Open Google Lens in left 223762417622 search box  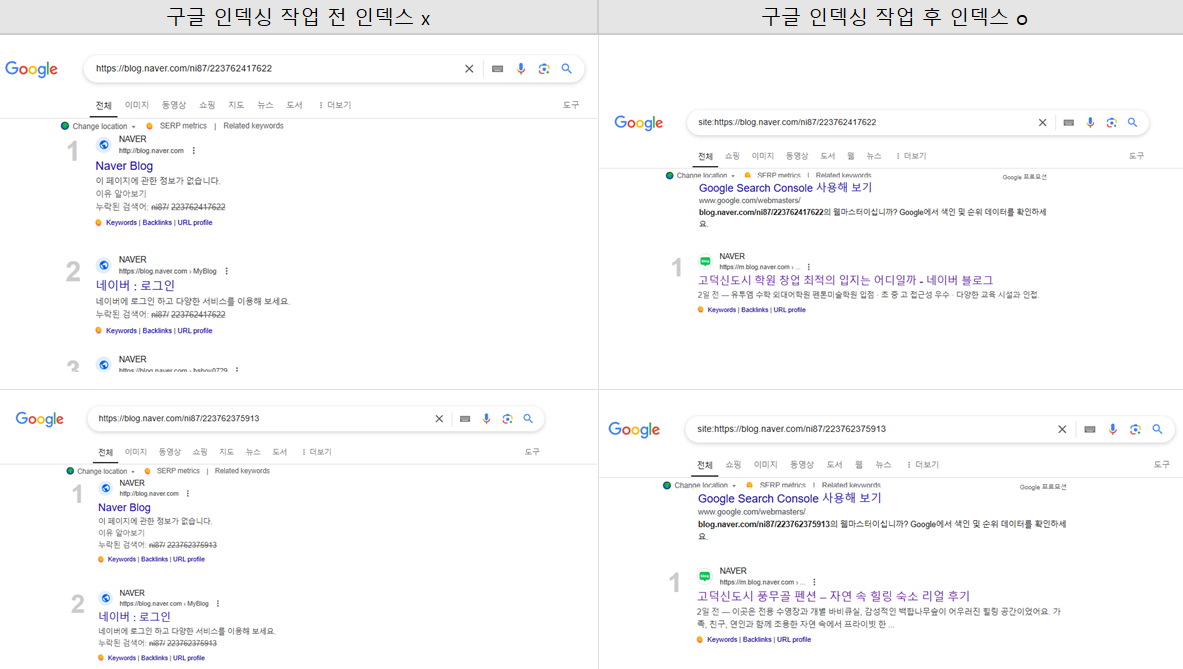click(544, 69)
